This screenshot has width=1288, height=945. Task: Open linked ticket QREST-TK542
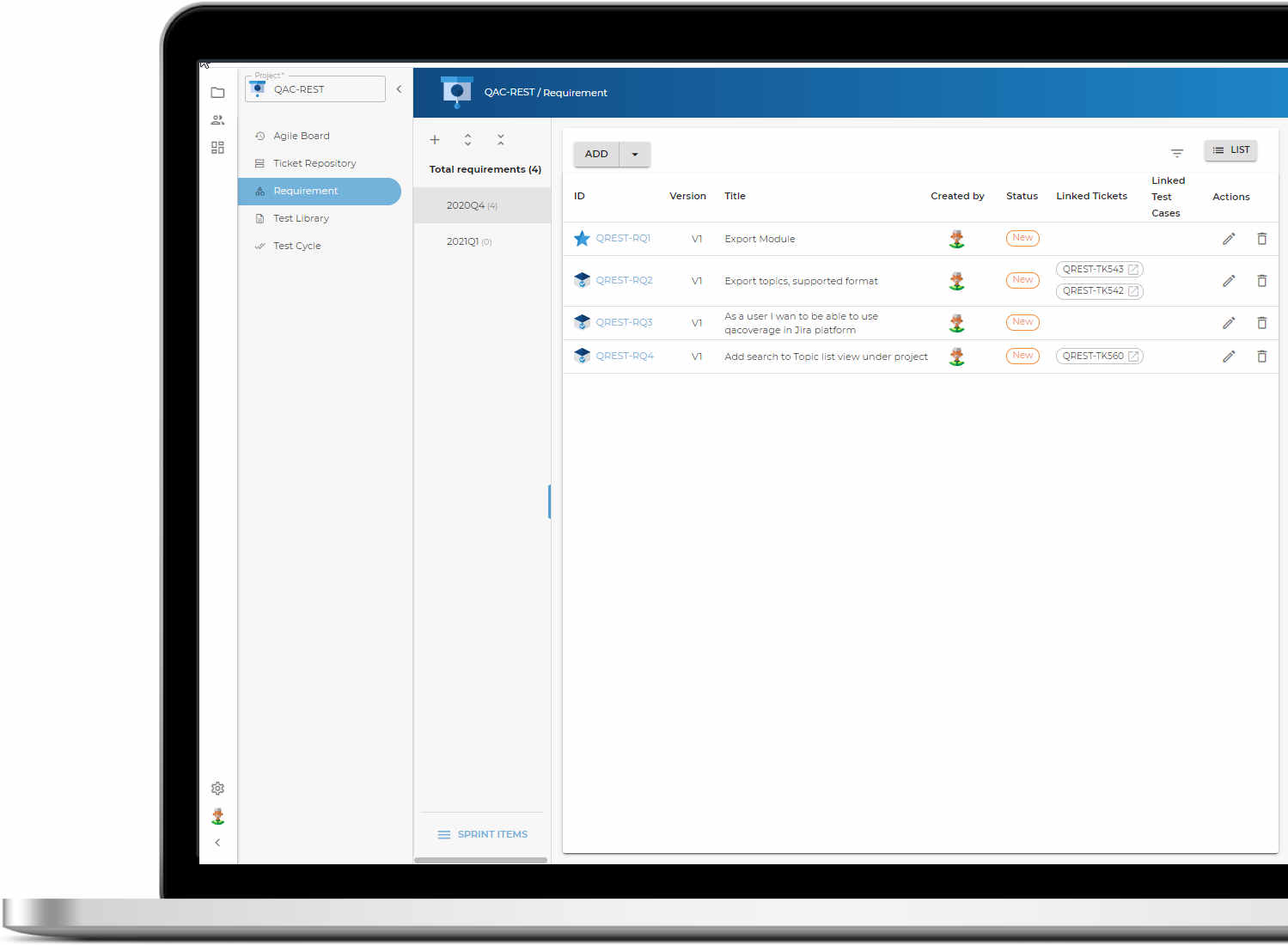pos(1100,291)
